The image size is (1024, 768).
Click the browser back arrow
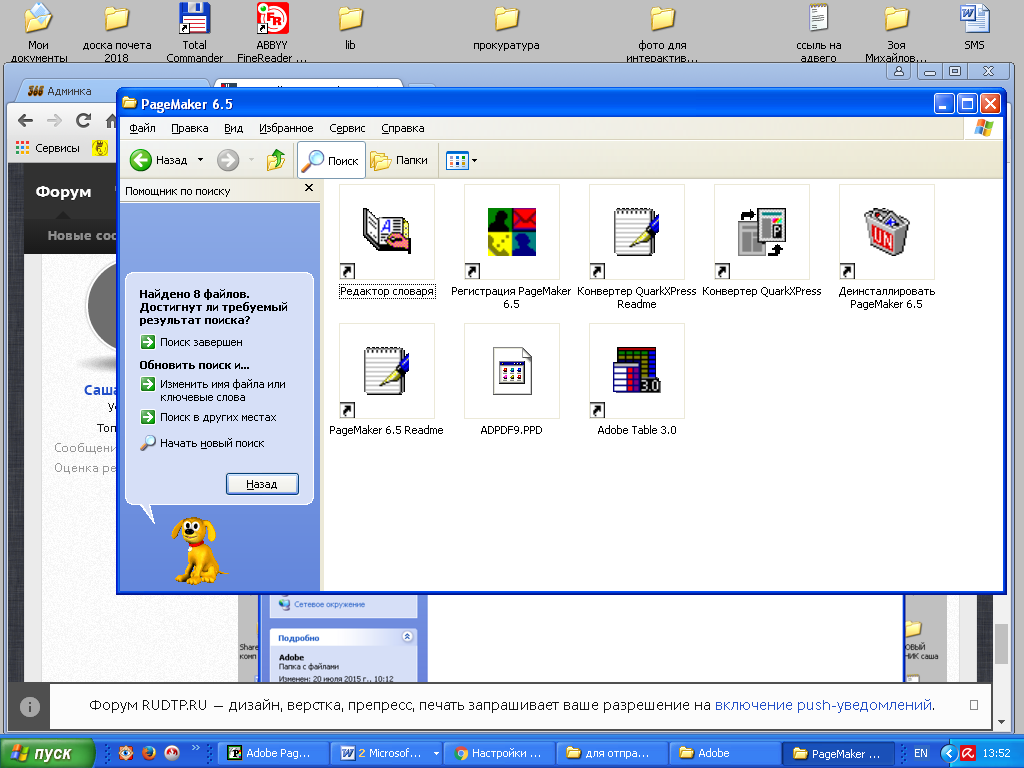point(25,120)
